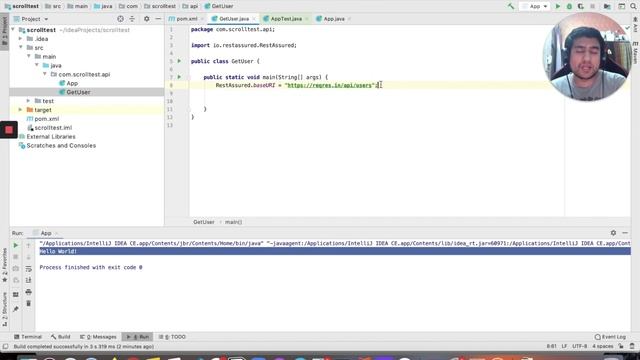
Task: Open the App run configuration dropdown
Action: (x=535, y=6)
